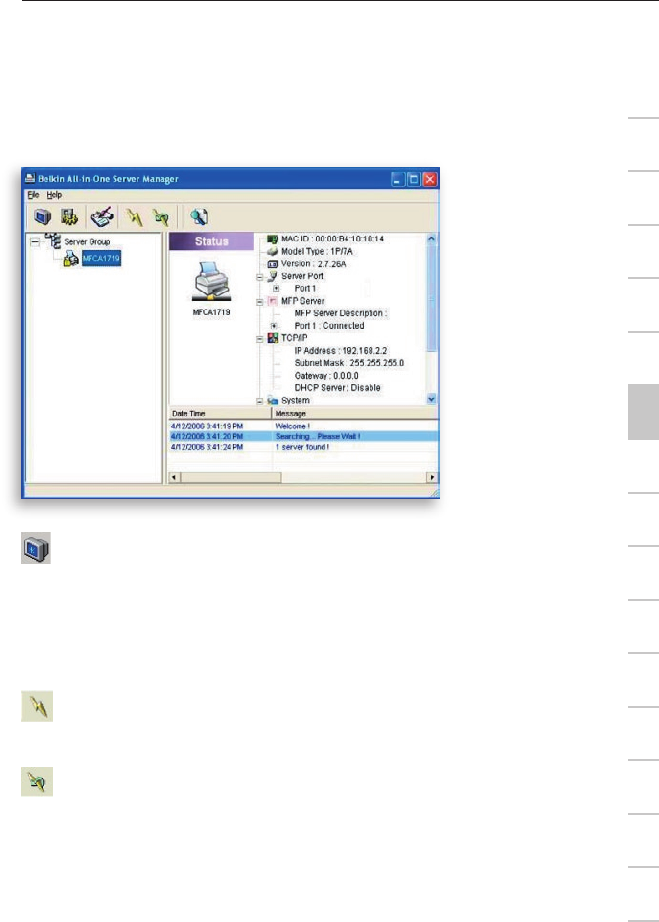Click the MAC ID chip icon
659x922 pixels.
coord(272,239)
